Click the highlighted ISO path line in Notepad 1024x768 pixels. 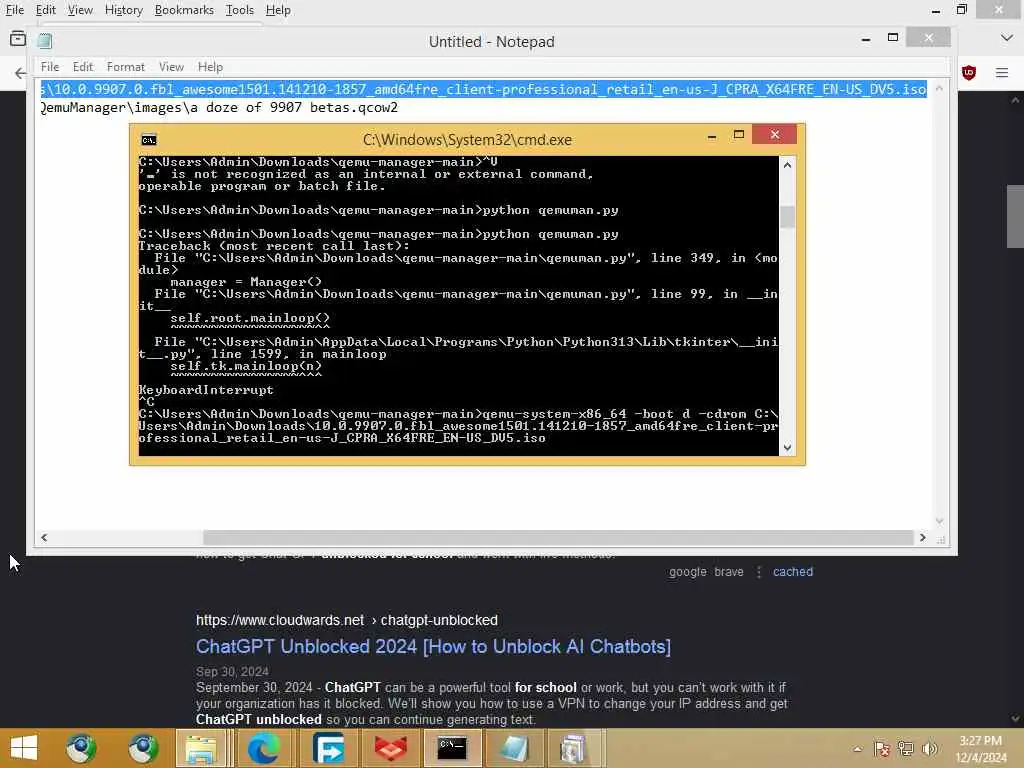pos(483,89)
